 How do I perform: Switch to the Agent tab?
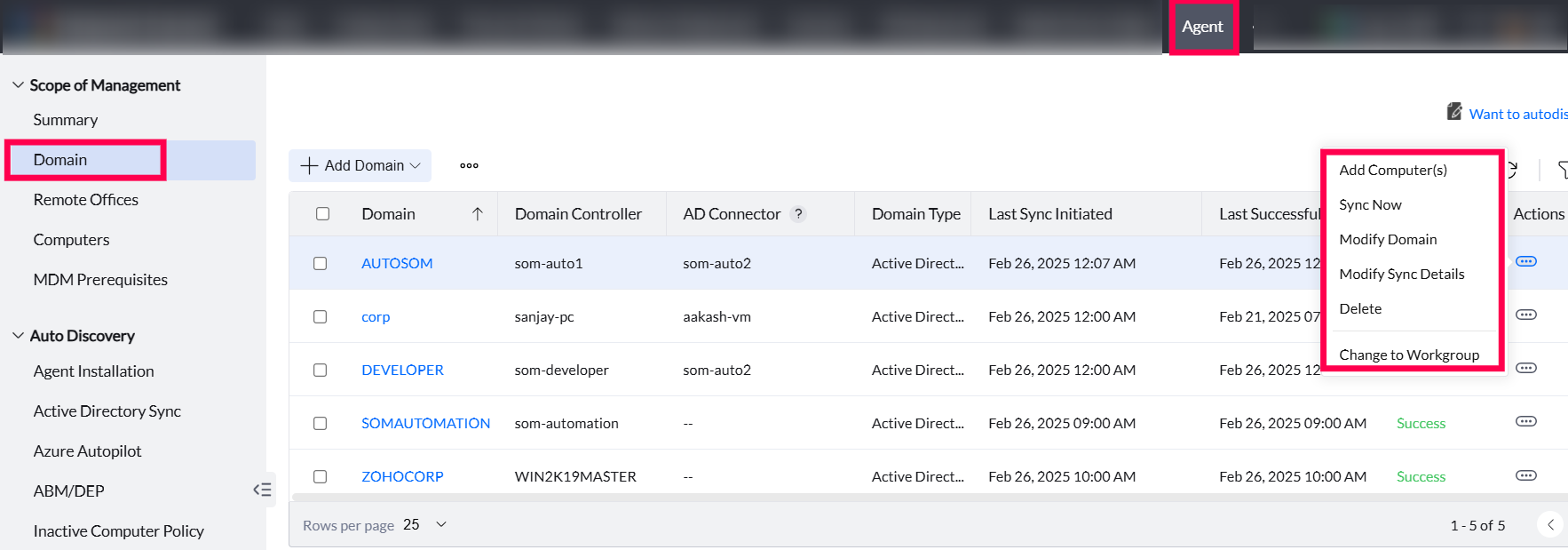(1202, 27)
